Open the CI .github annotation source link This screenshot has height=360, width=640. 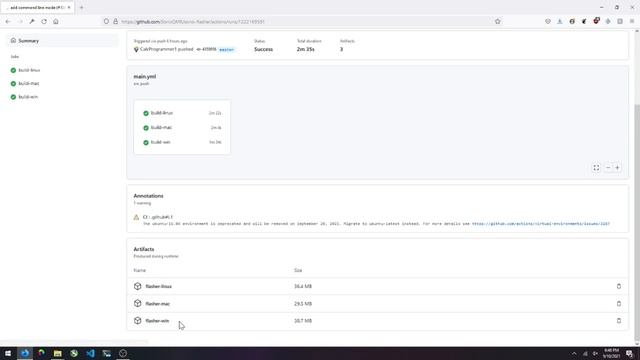click(158, 217)
